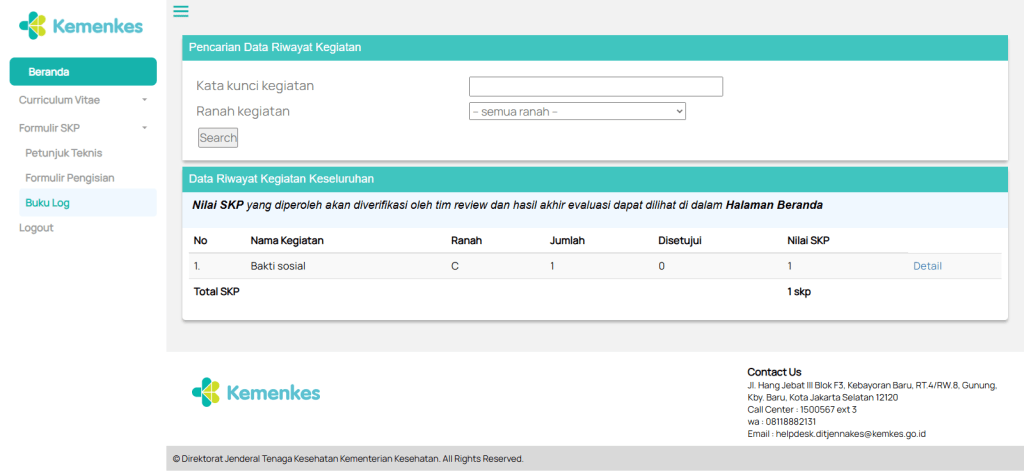The width and height of the screenshot is (1024, 472).
Task: Click the Nama Kegiatan column header
Action: tap(287, 241)
